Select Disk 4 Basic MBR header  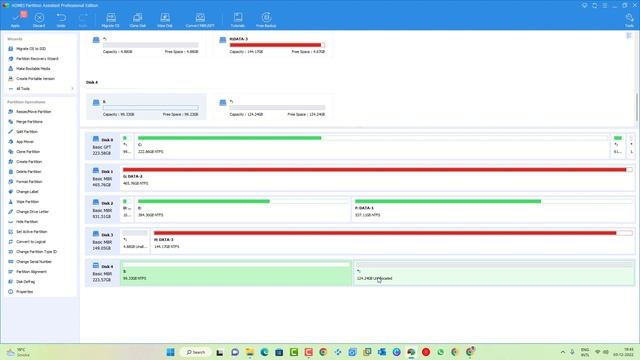click(102, 273)
